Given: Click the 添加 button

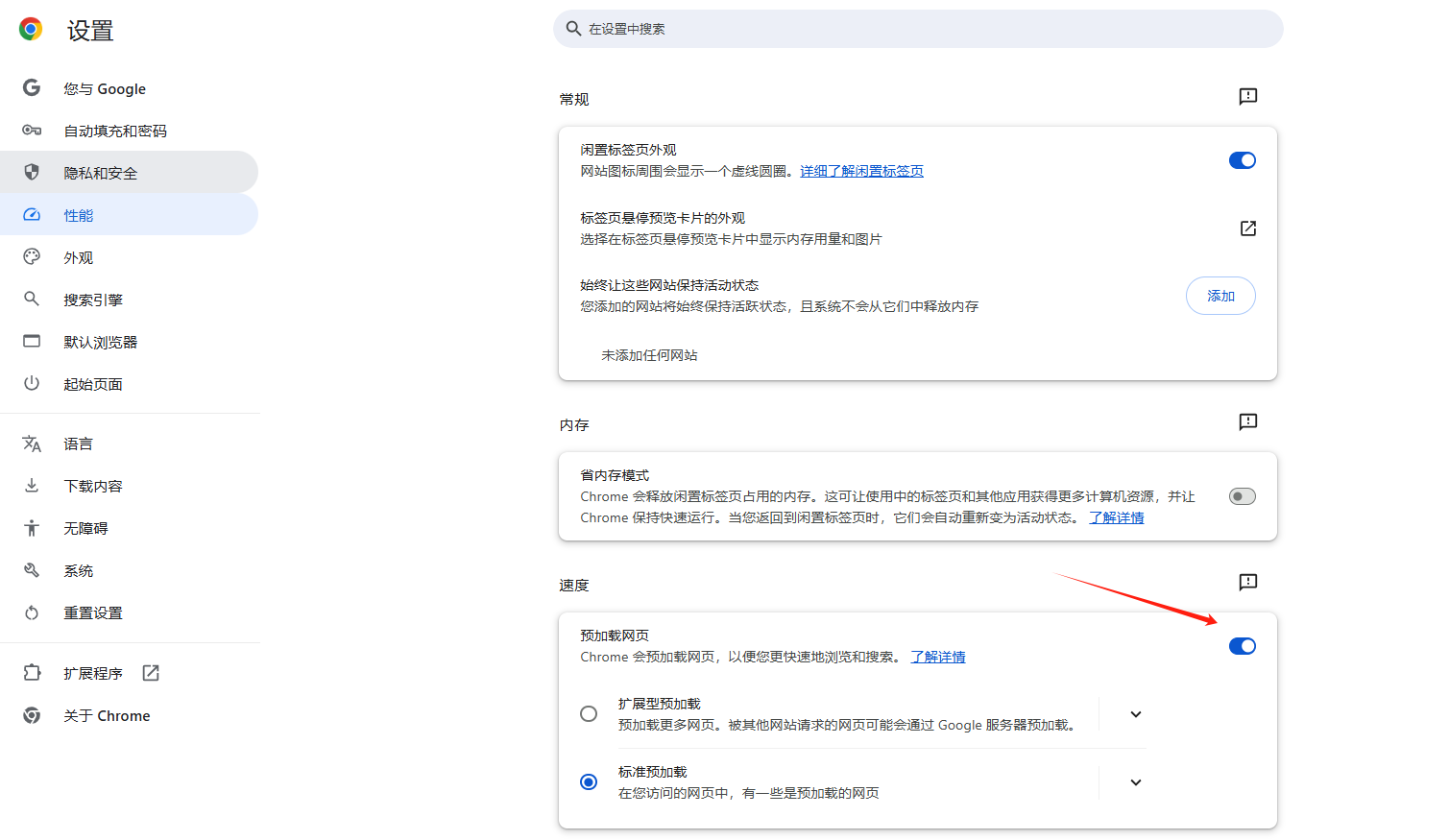Looking at the screenshot, I should (1220, 296).
